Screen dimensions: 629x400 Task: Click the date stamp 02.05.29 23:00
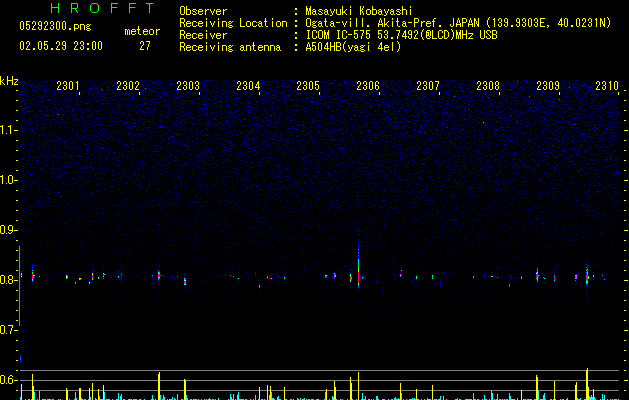click(61, 46)
